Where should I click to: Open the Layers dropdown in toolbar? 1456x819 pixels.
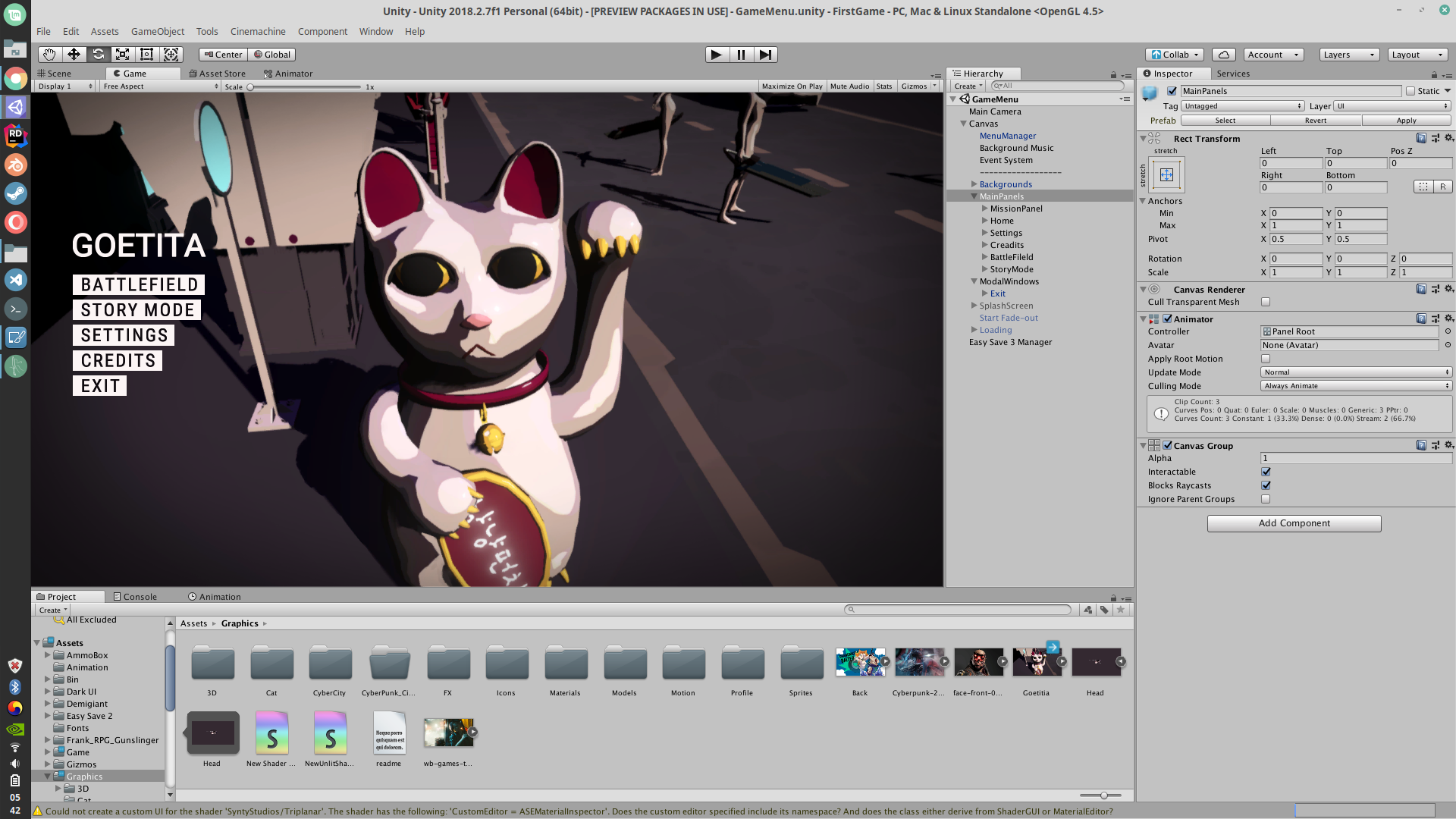[1348, 55]
